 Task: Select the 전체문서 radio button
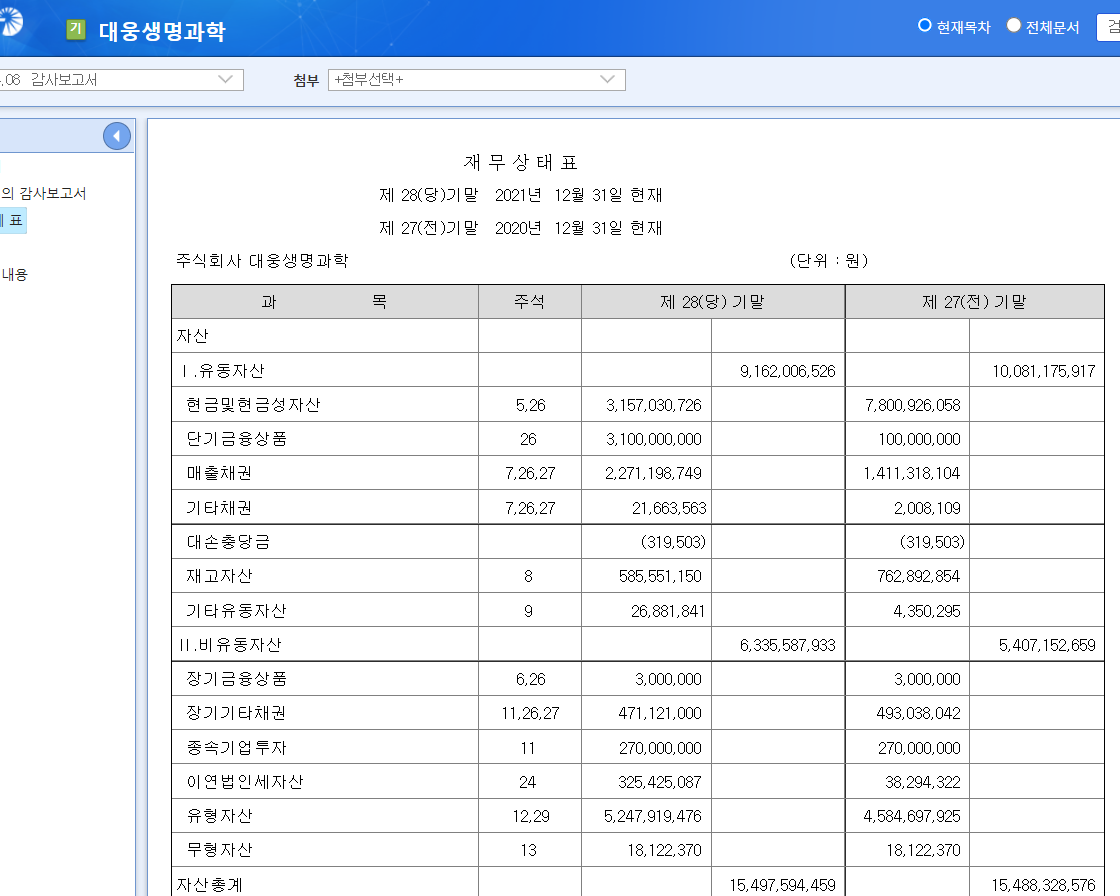click(1012, 27)
